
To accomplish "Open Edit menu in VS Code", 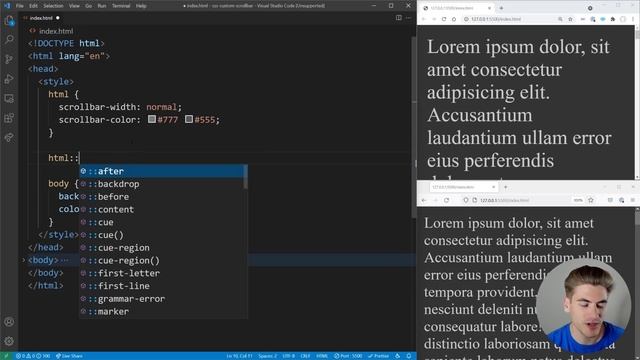I will [33, 6].
